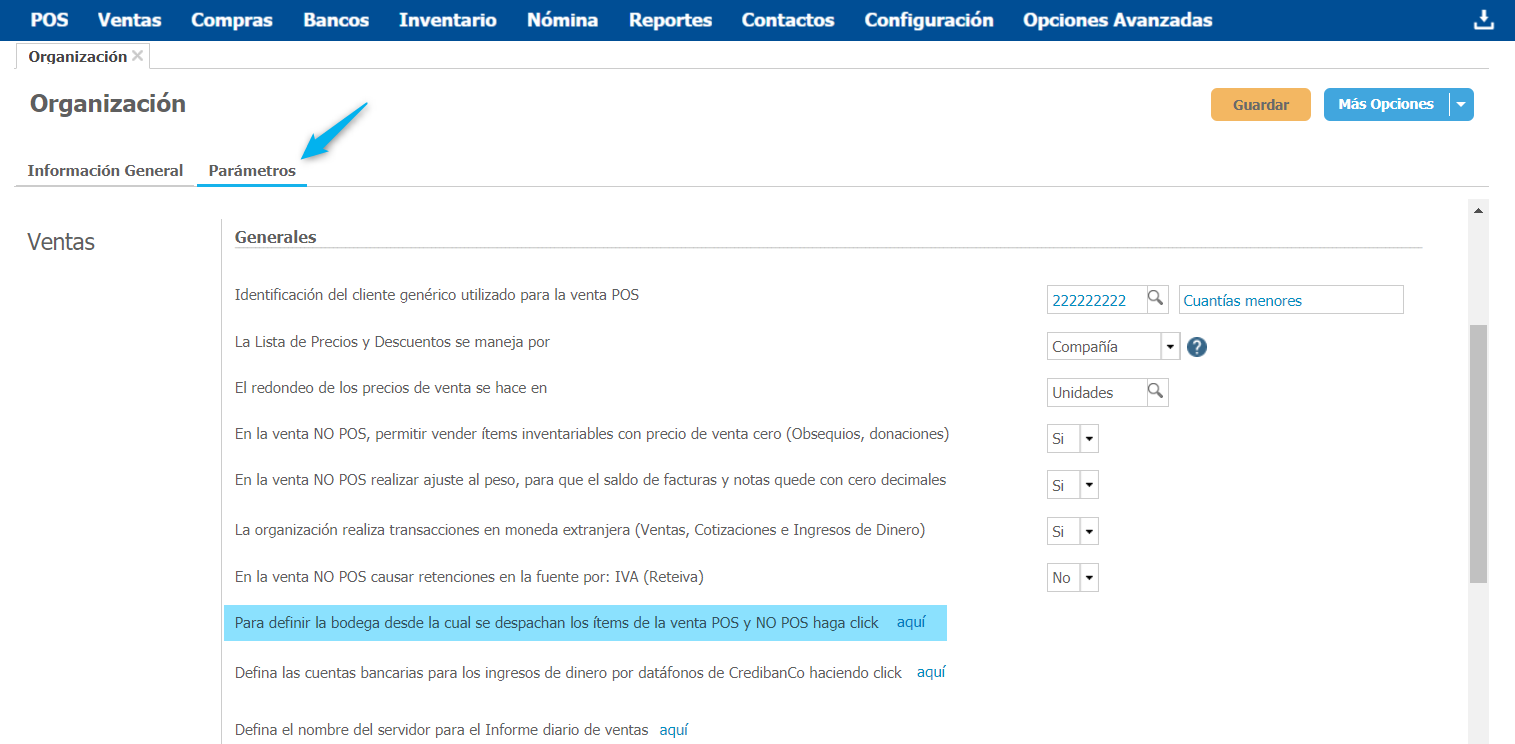Click 'aquí' link to define the bodega
This screenshot has width=1515, height=744.
click(x=911, y=622)
